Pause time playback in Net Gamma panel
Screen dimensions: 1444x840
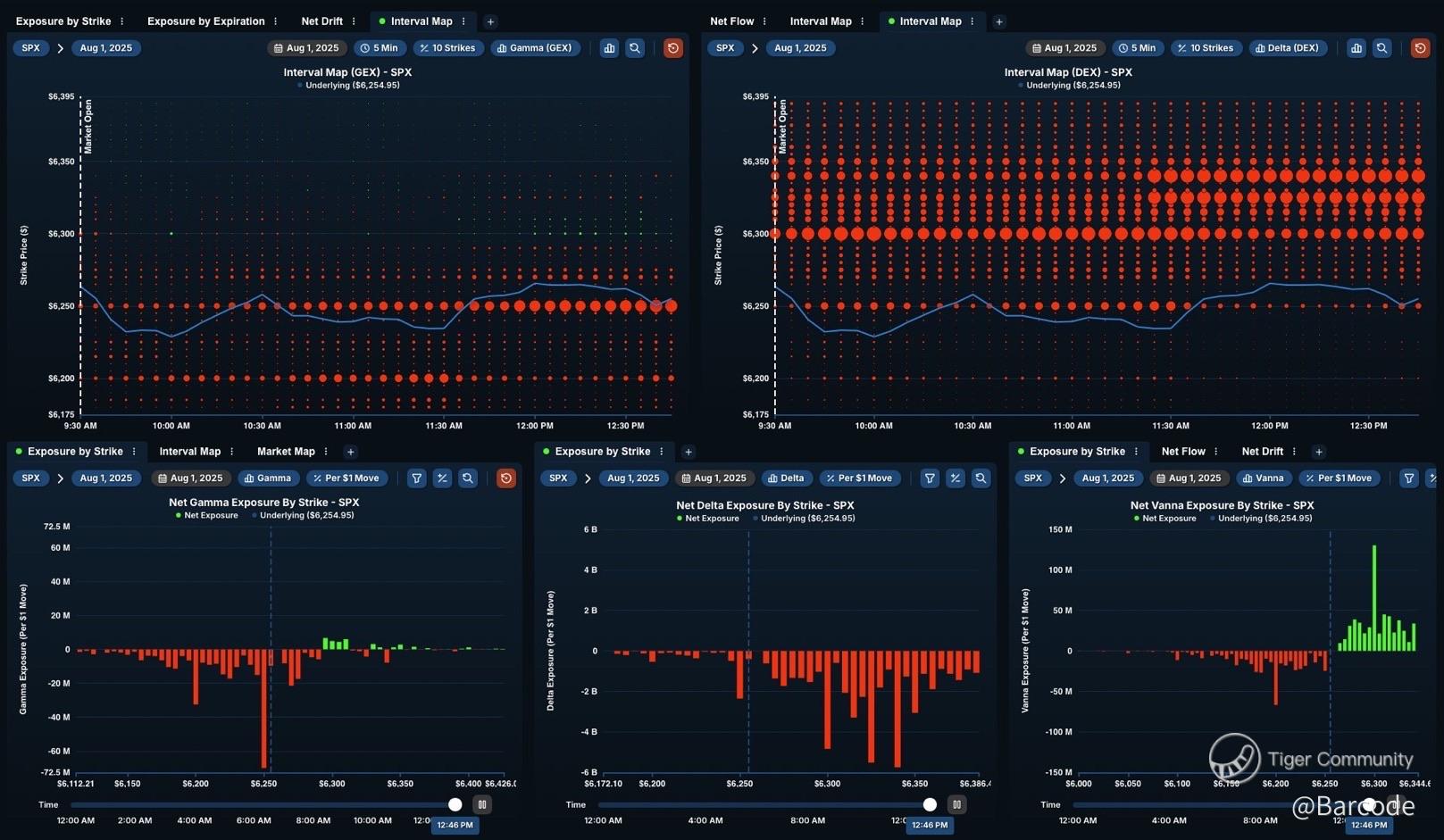(x=481, y=804)
